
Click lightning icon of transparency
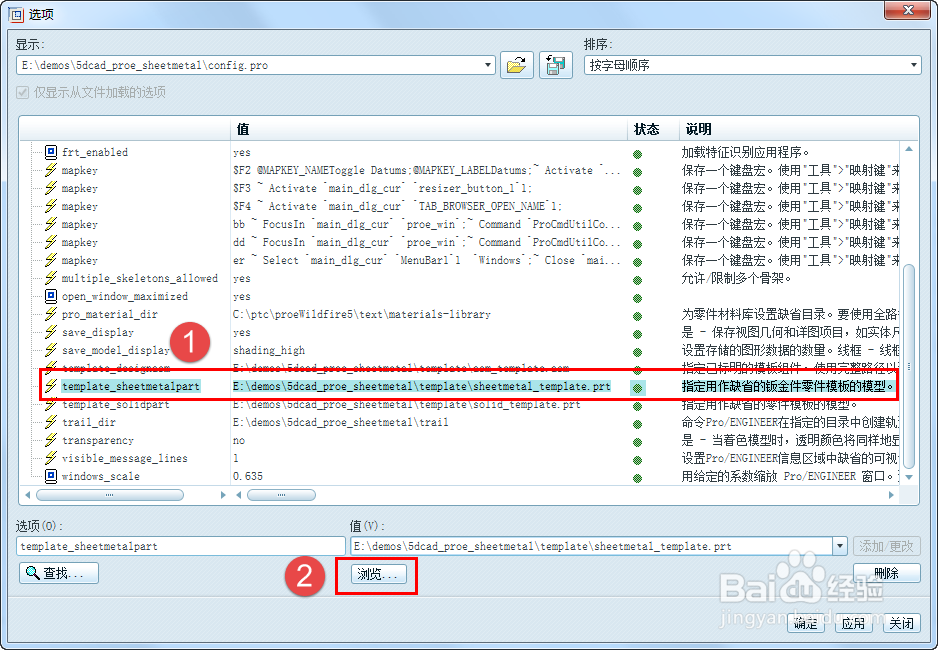coord(51,440)
